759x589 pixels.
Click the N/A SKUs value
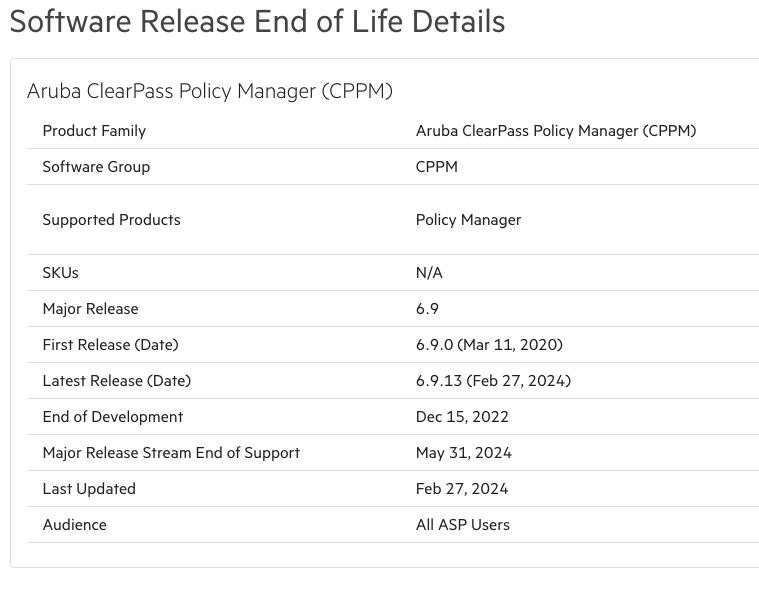coord(429,272)
